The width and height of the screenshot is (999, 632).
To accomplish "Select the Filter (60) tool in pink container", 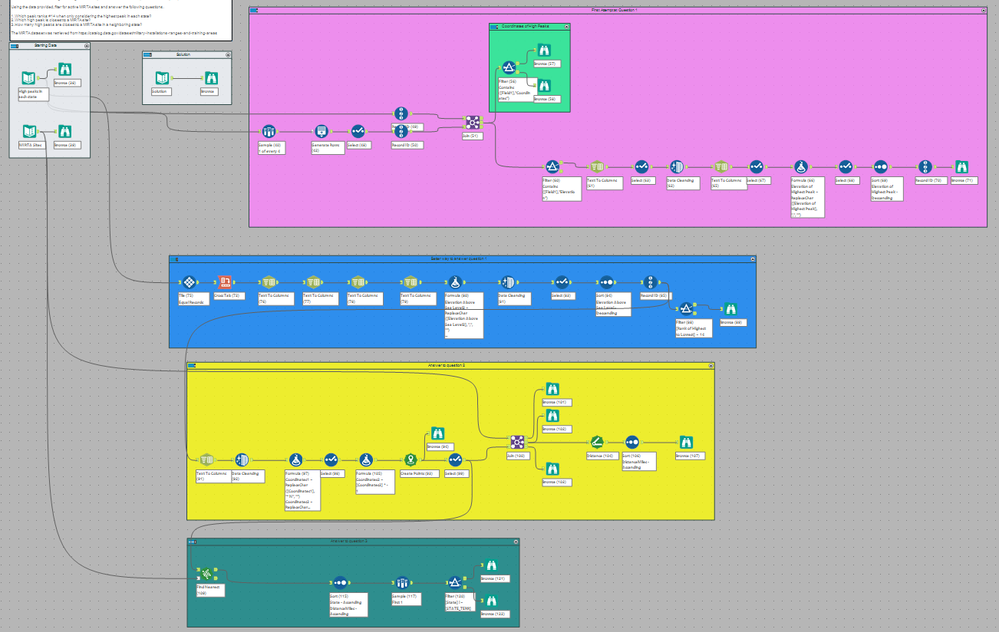I will coord(552,166).
